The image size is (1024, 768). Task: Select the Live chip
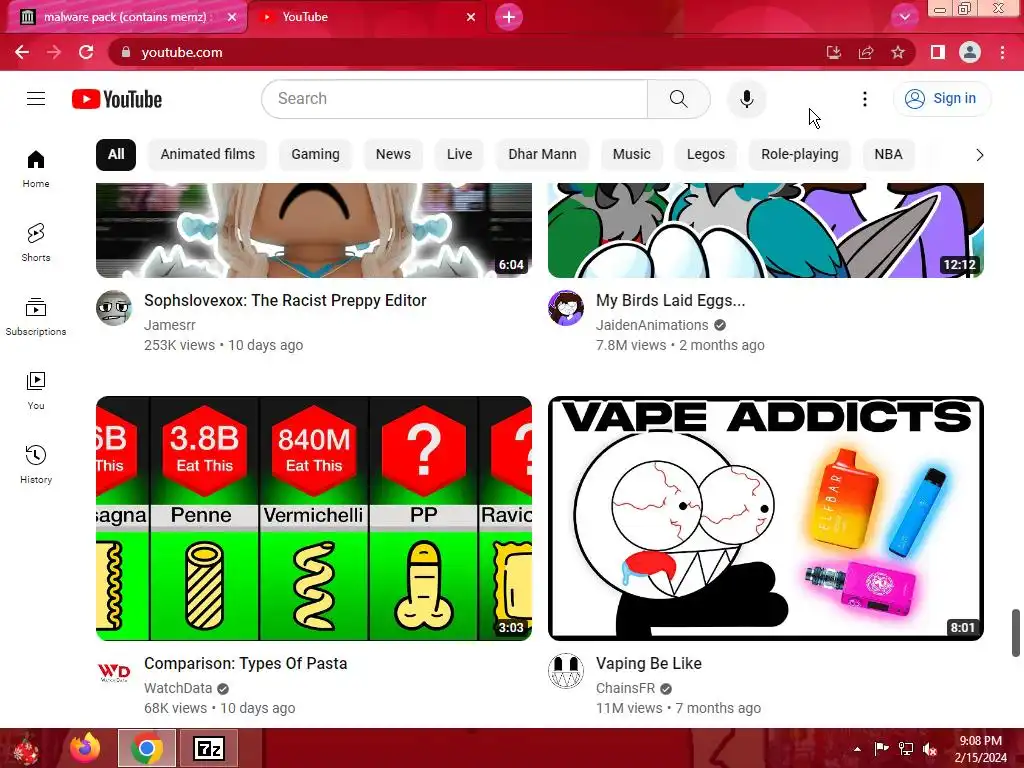click(460, 155)
